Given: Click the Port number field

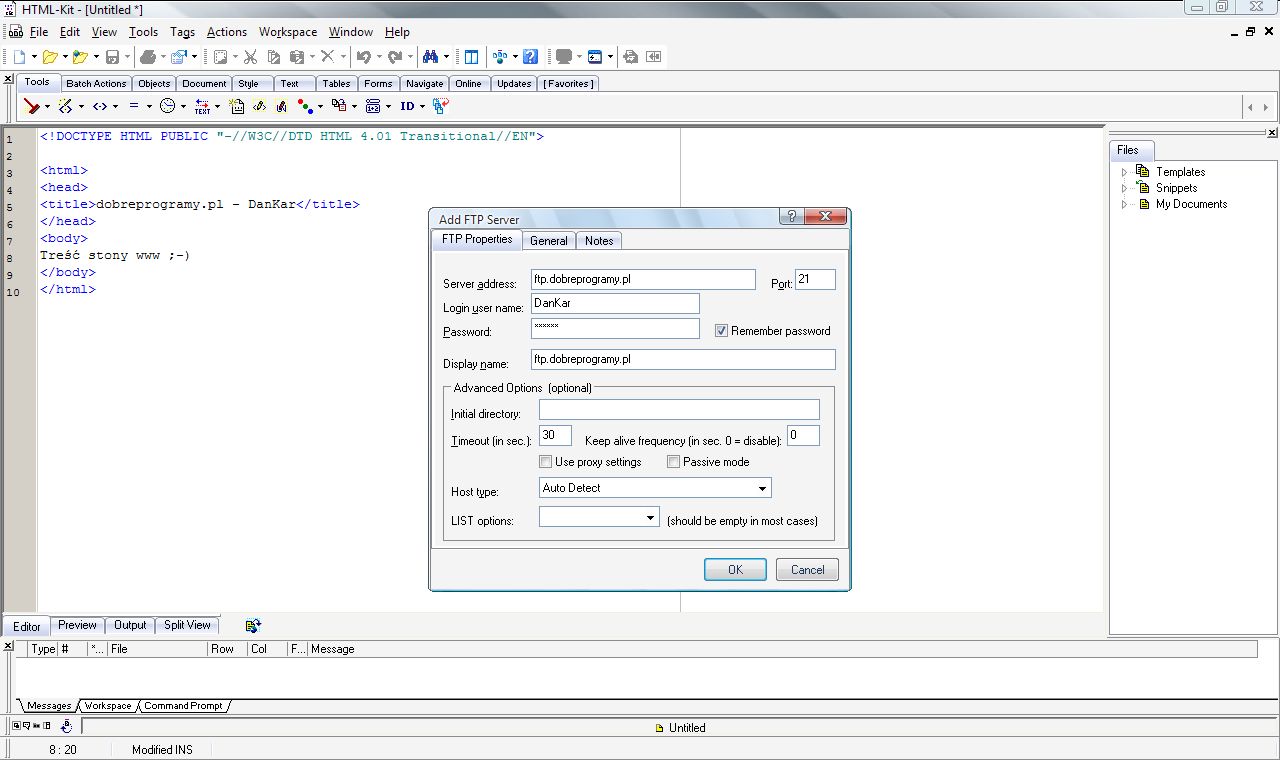Looking at the screenshot, I should 815,279.
